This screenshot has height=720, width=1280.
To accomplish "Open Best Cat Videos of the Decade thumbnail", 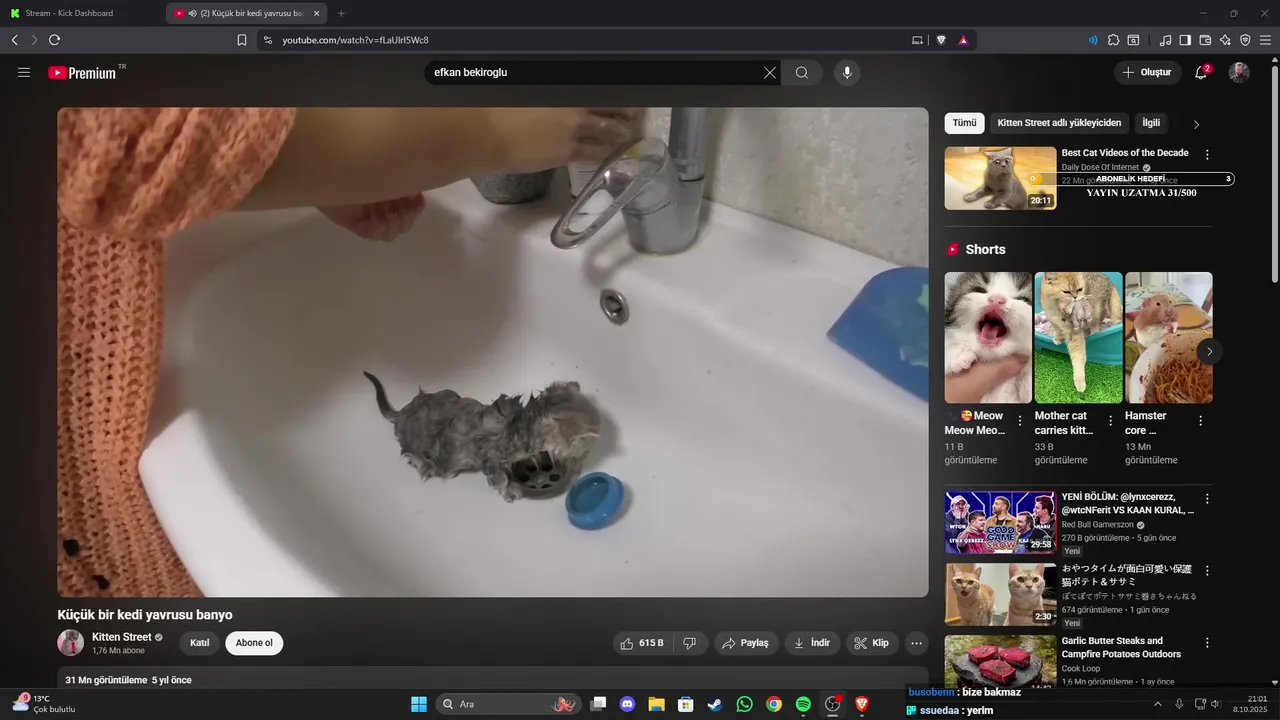I will [1000, 178].
